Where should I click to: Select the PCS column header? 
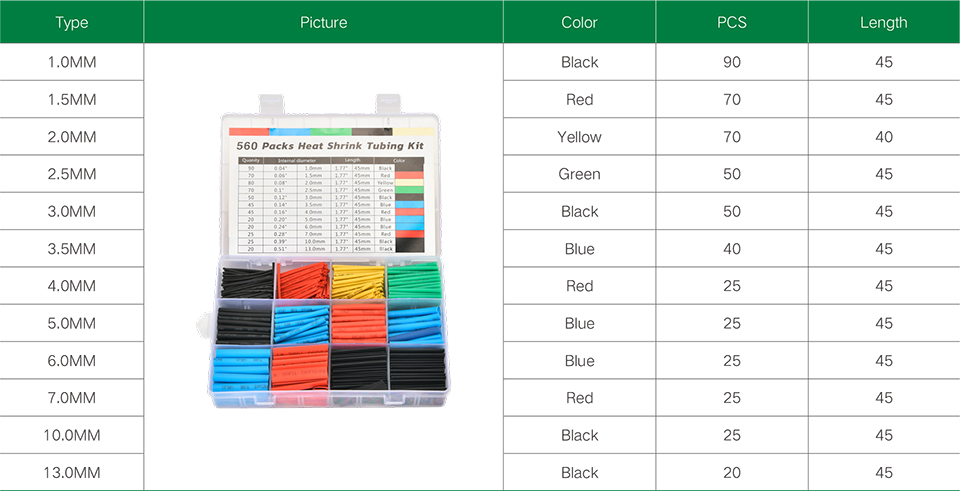pyautogui.click(x=731, y=22)
